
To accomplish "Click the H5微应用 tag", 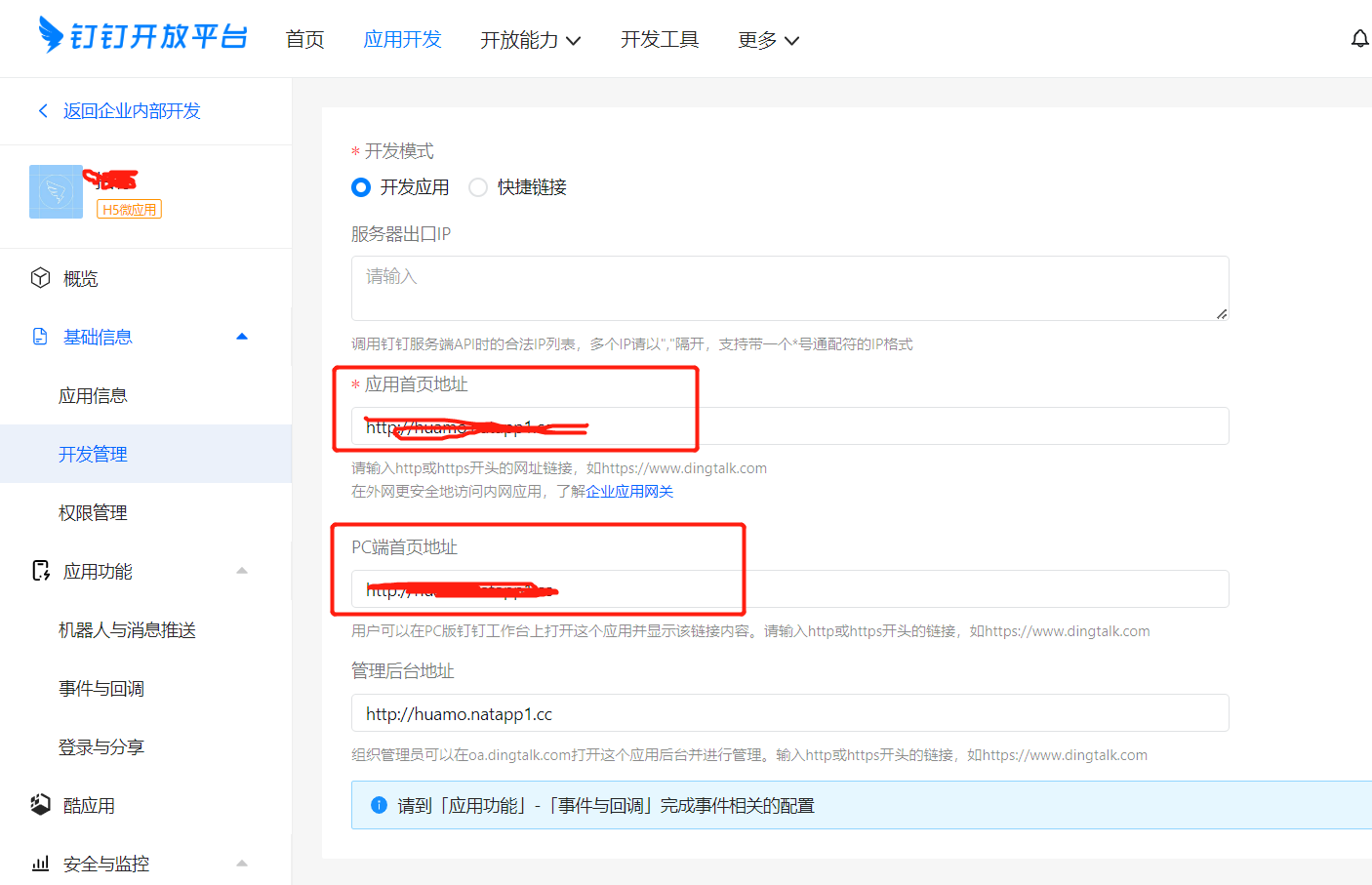I will [129, 209].
